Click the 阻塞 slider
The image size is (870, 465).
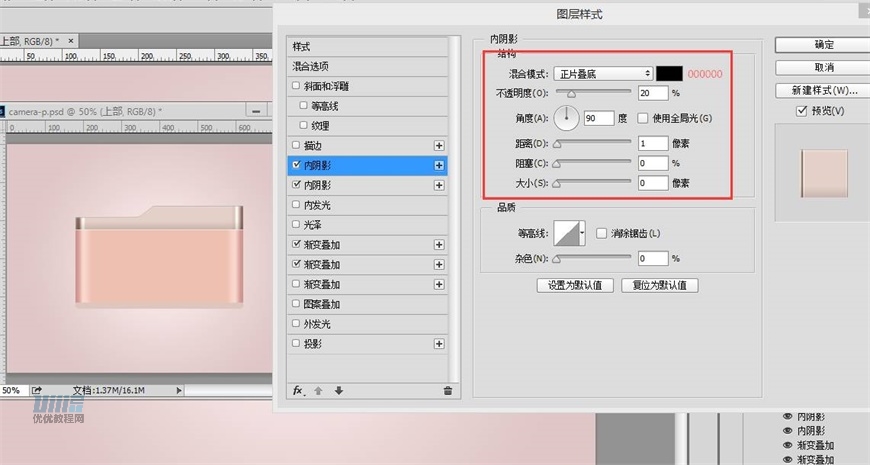click(593, 163)
